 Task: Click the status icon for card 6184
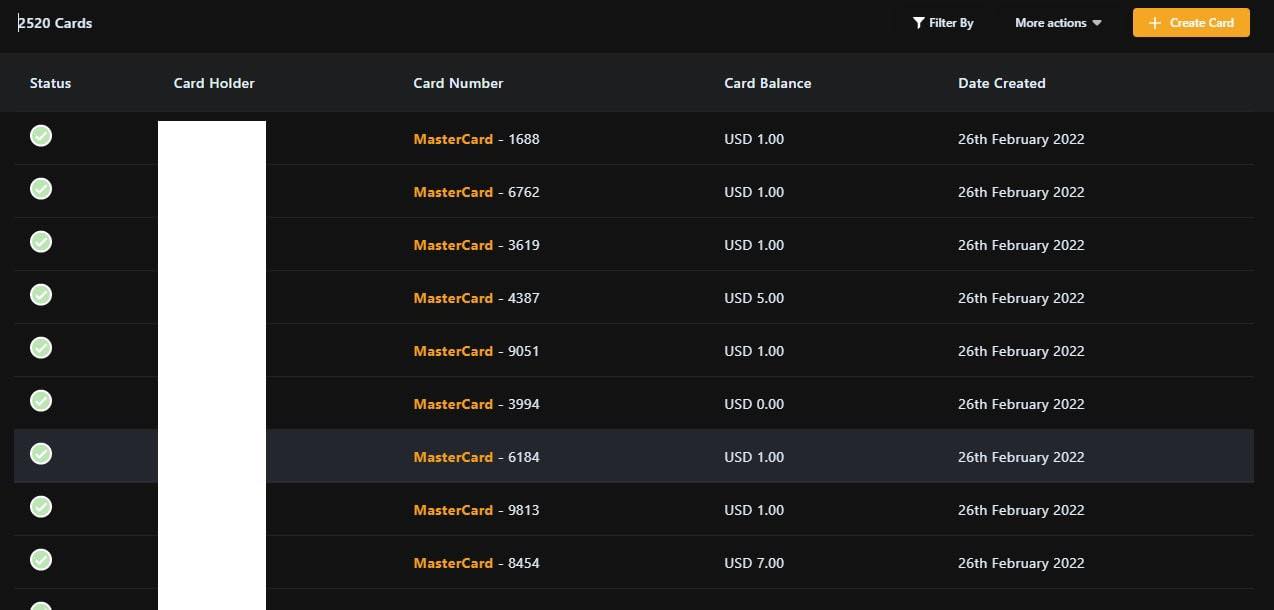point(41,454)
